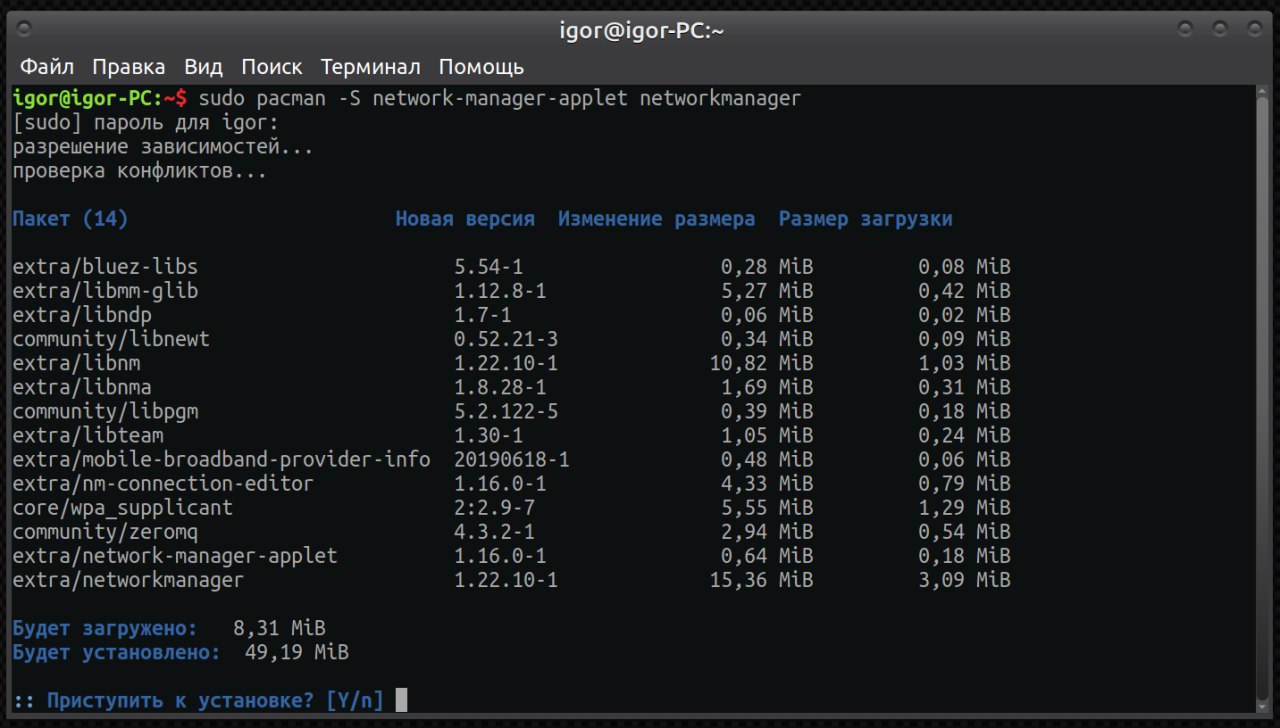The width and height of the screenshot is (1280, 728).
Task: Click the extra/libnm package name
Action: [76, 363]
